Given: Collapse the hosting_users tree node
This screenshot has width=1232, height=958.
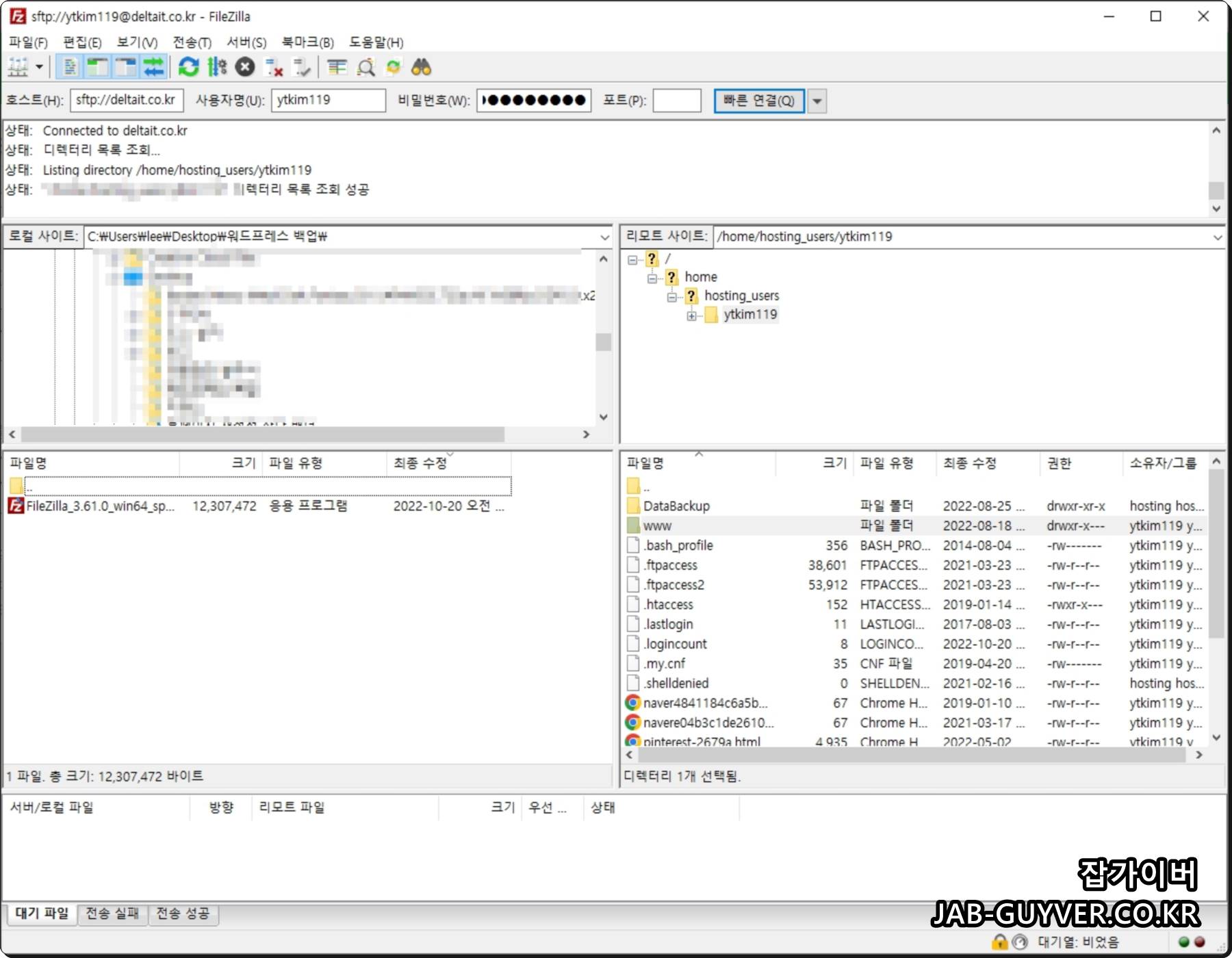Looking at the screenshot, I should pos(672,296).
